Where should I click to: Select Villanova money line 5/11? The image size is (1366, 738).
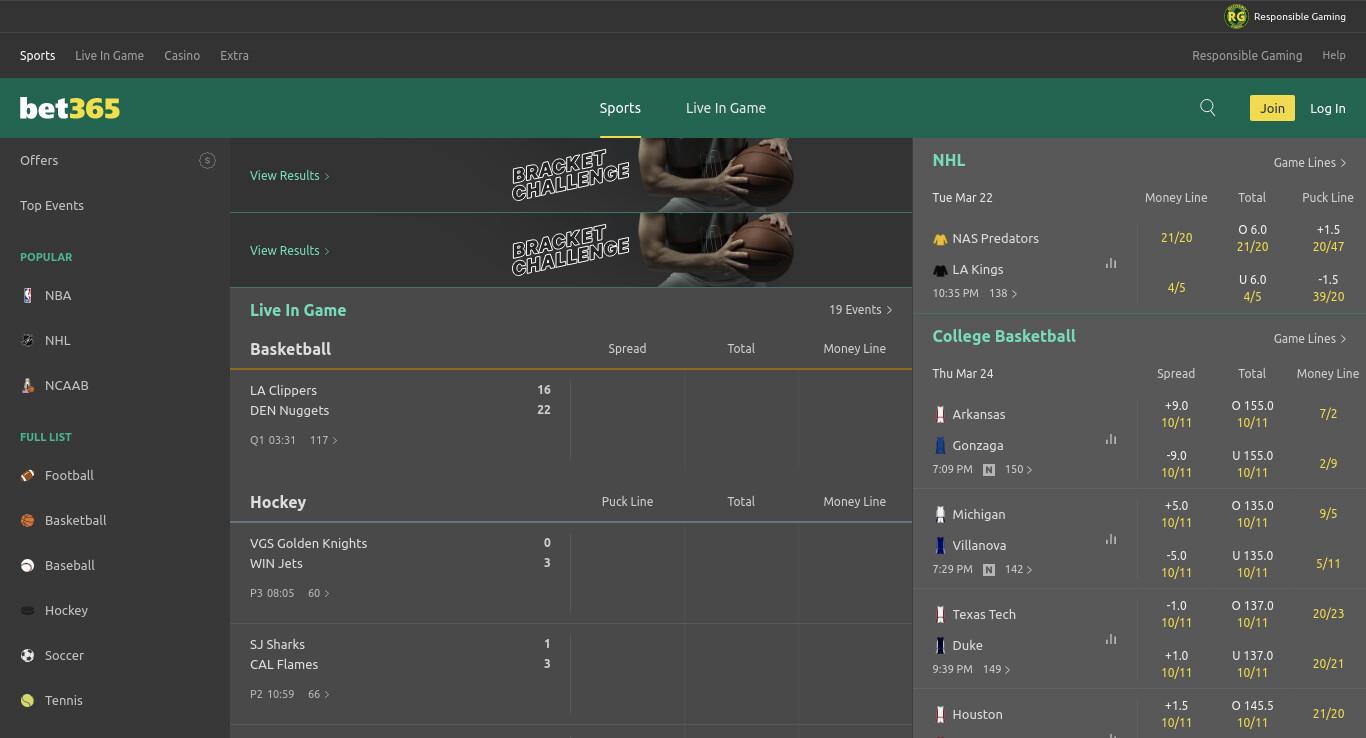[x=1328, y=564]
